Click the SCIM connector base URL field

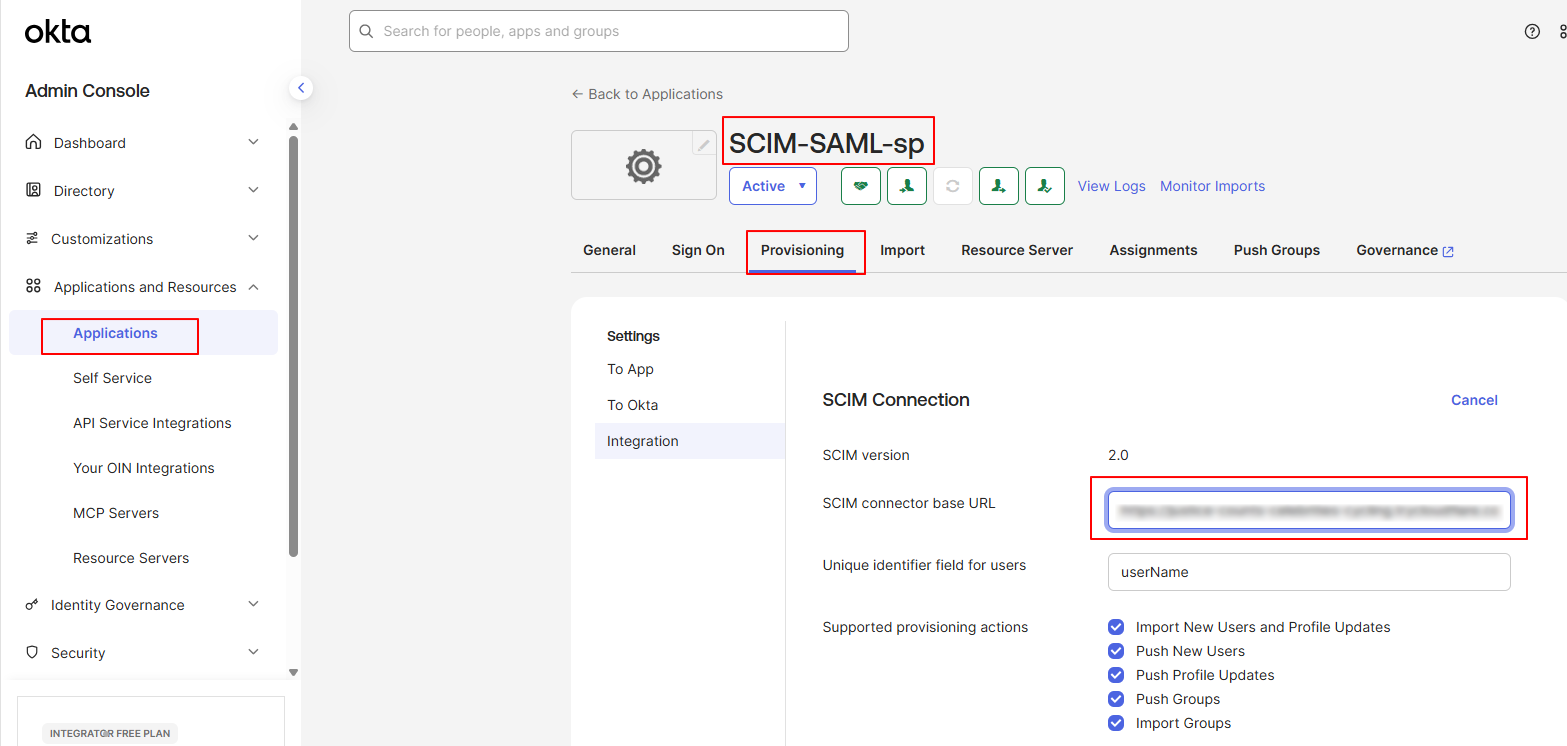coord(1309,510)
